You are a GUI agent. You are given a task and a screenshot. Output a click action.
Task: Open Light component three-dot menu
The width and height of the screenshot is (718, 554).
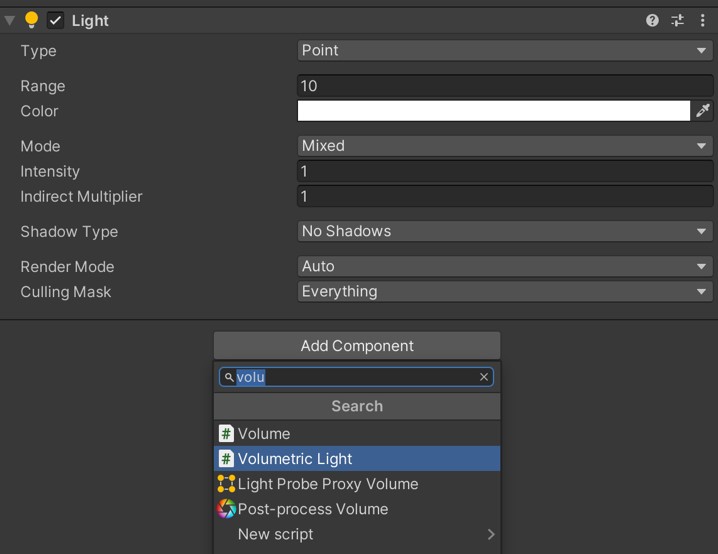click(702, 20)
